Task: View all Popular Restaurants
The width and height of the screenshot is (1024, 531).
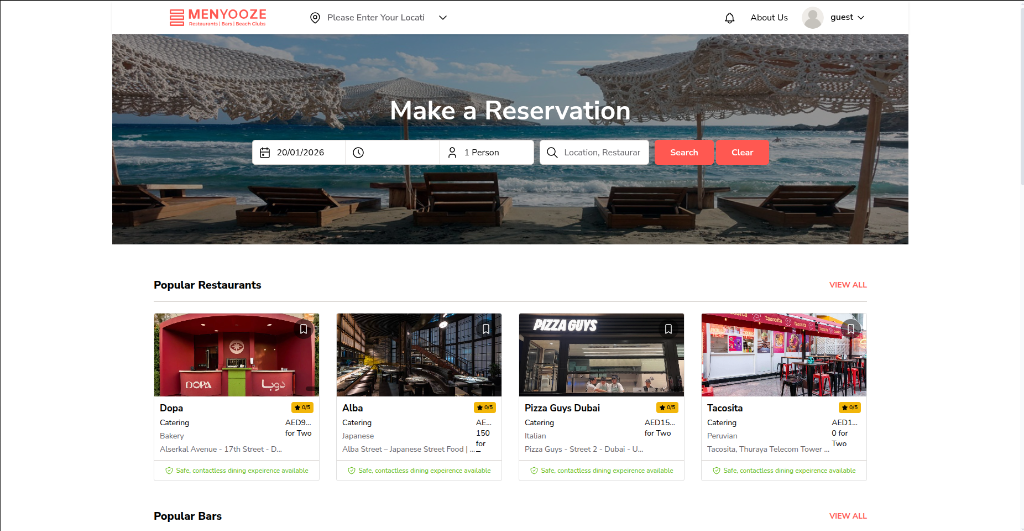Action: [x=848, y=285]
